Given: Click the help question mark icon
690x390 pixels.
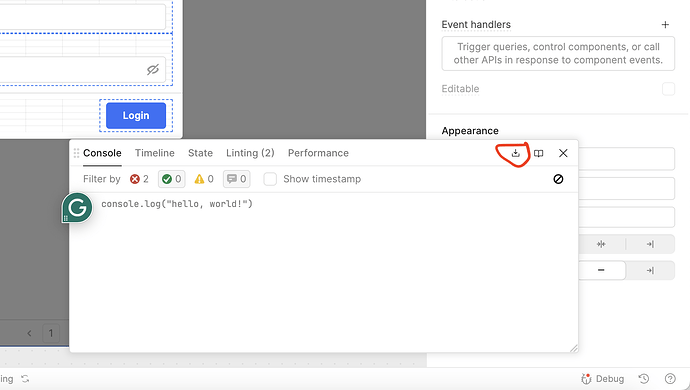Looking at the screenshot, I should [x=670, y=379].
